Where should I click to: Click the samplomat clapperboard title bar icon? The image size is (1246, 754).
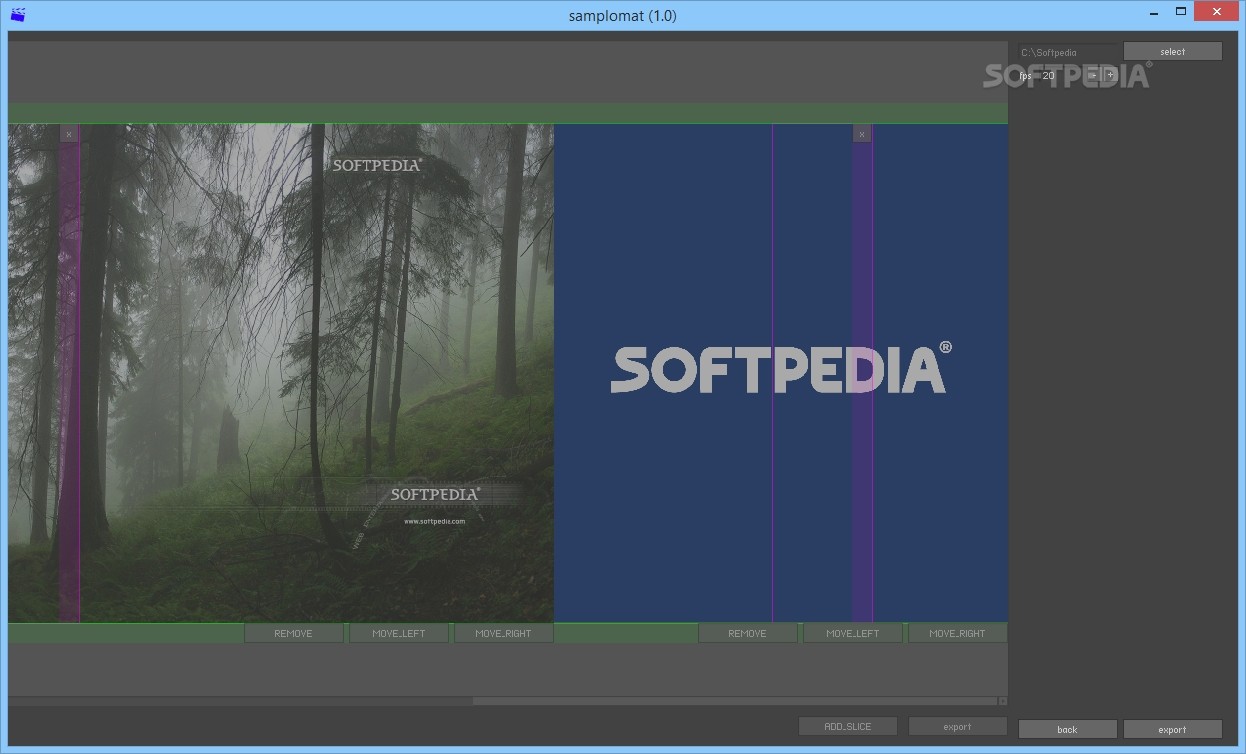(x=18, y=14)
